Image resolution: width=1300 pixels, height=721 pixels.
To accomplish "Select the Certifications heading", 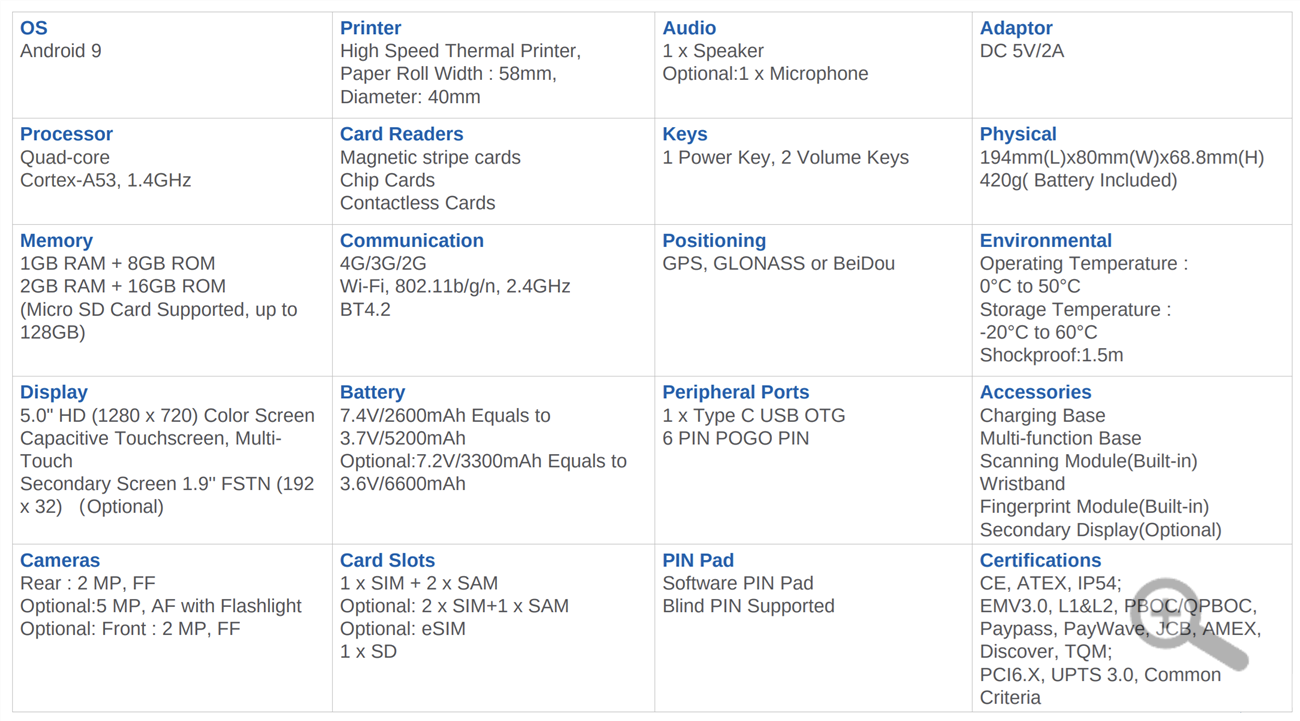I will (1040, 560).
